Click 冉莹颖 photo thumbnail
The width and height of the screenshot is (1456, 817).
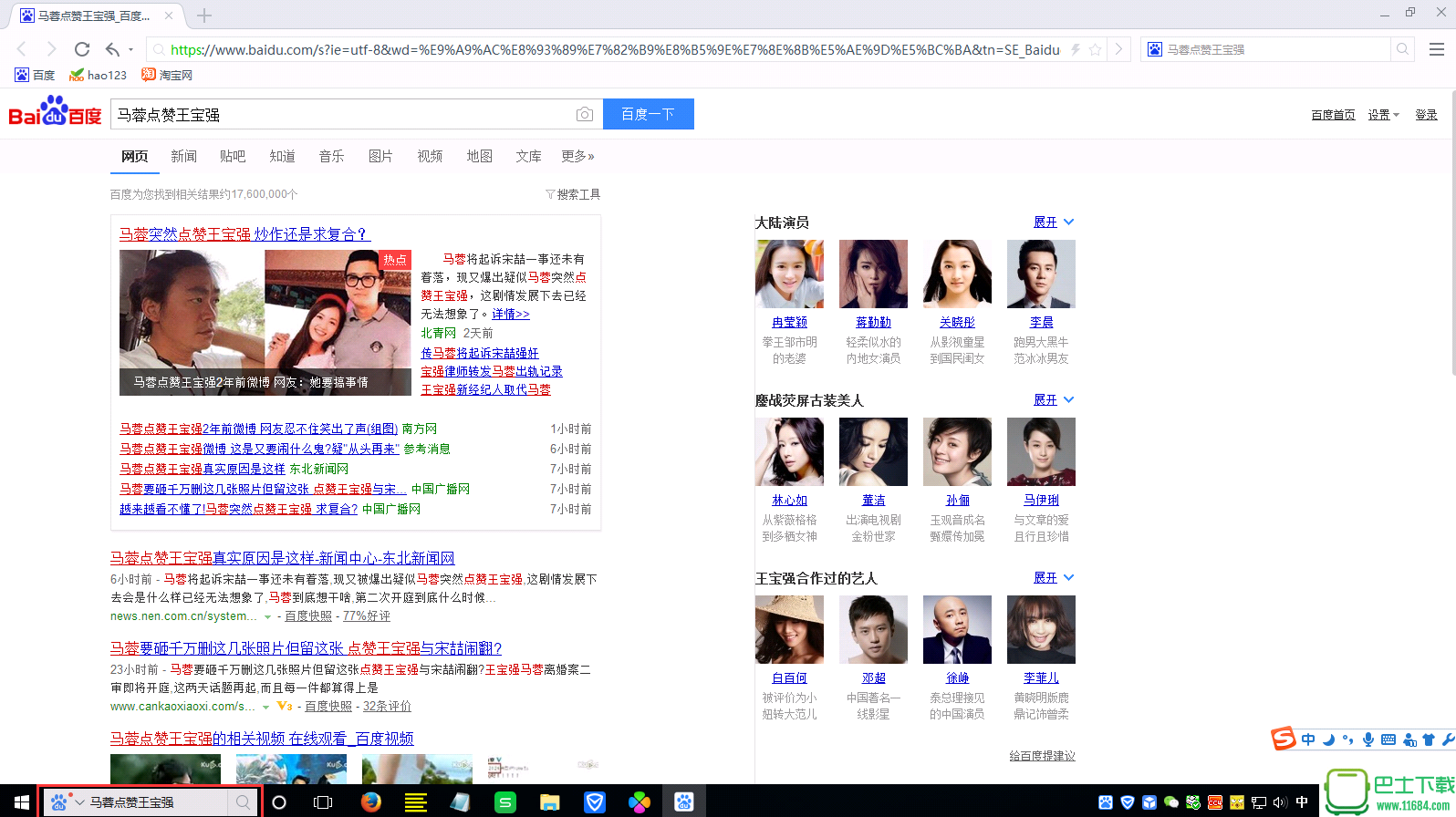tap(789, 274)
